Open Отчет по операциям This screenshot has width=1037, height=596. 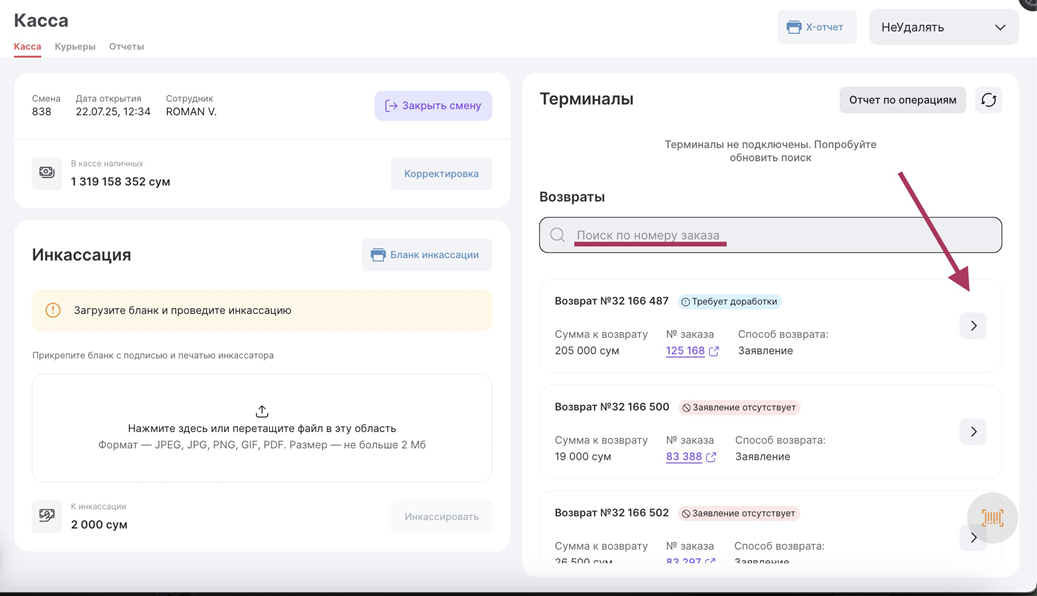[x=902, y=100]
